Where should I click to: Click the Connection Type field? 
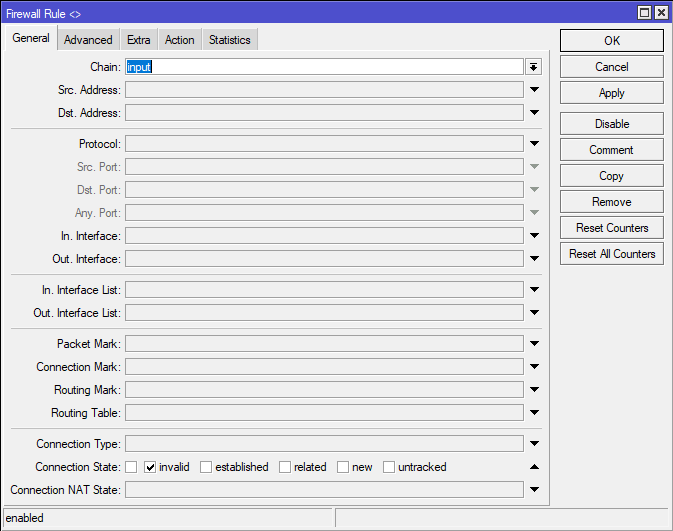click(324, 443)
